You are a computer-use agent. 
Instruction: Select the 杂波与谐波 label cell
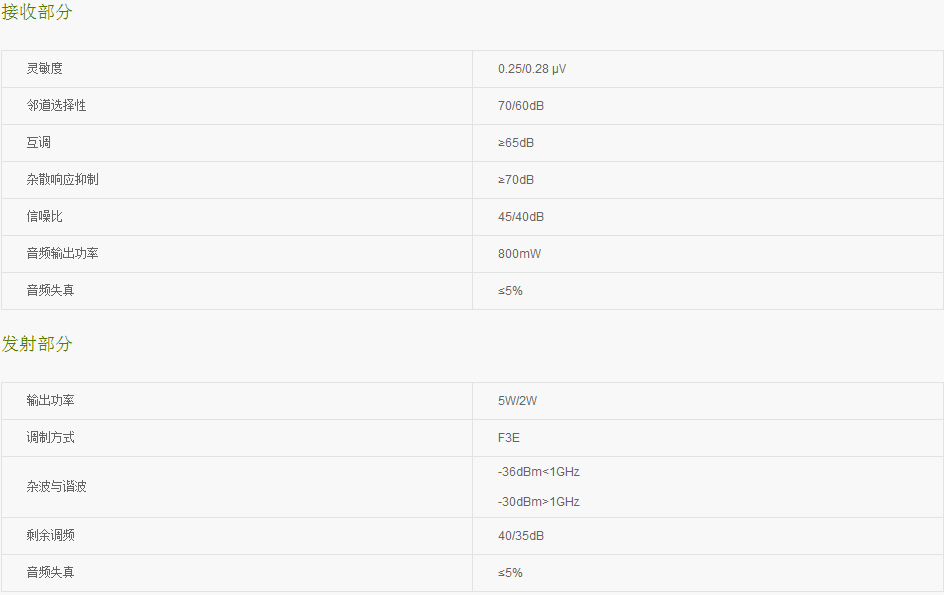(x=237, y=487)
